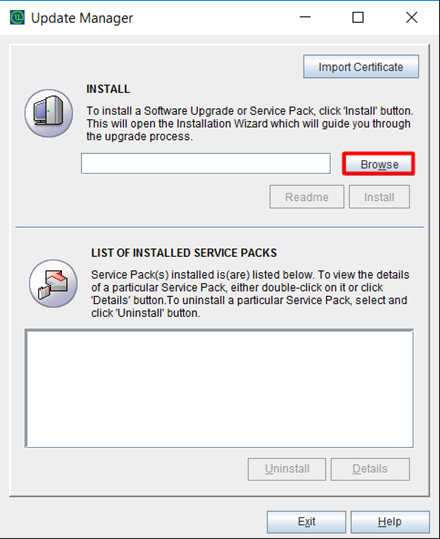Click the grayed-out Install button
The height and width of the screenshot is (539, 440).
coord(379,197)
